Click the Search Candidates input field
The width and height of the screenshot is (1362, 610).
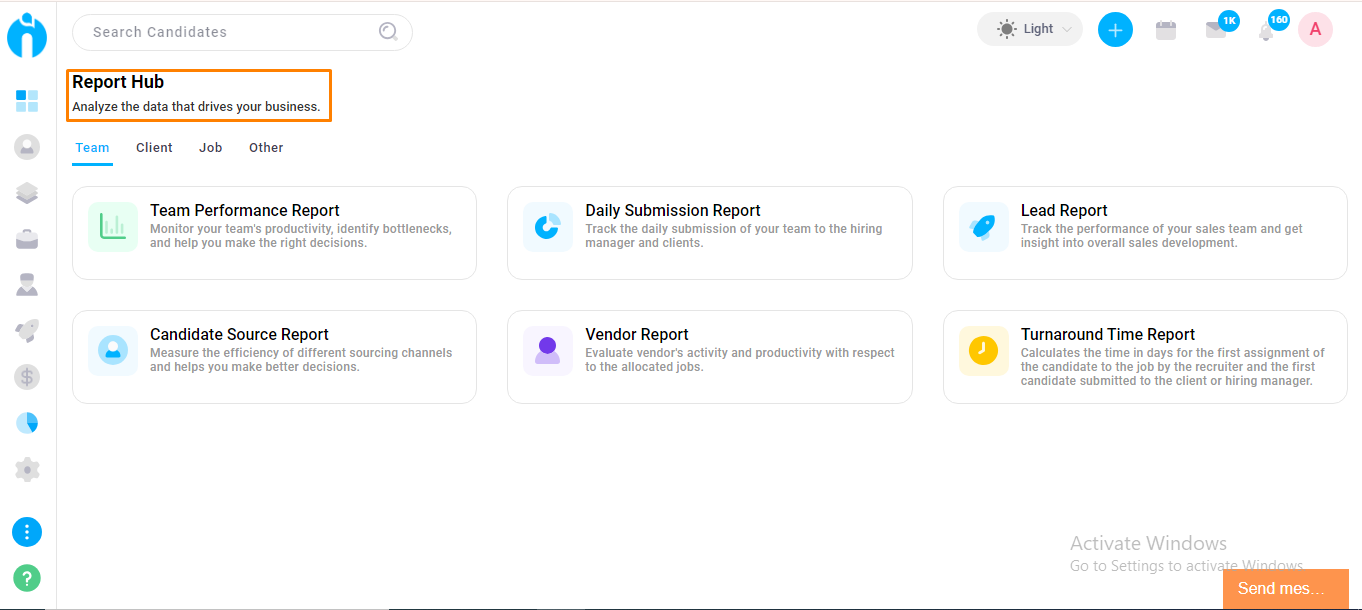click(230, 32)
